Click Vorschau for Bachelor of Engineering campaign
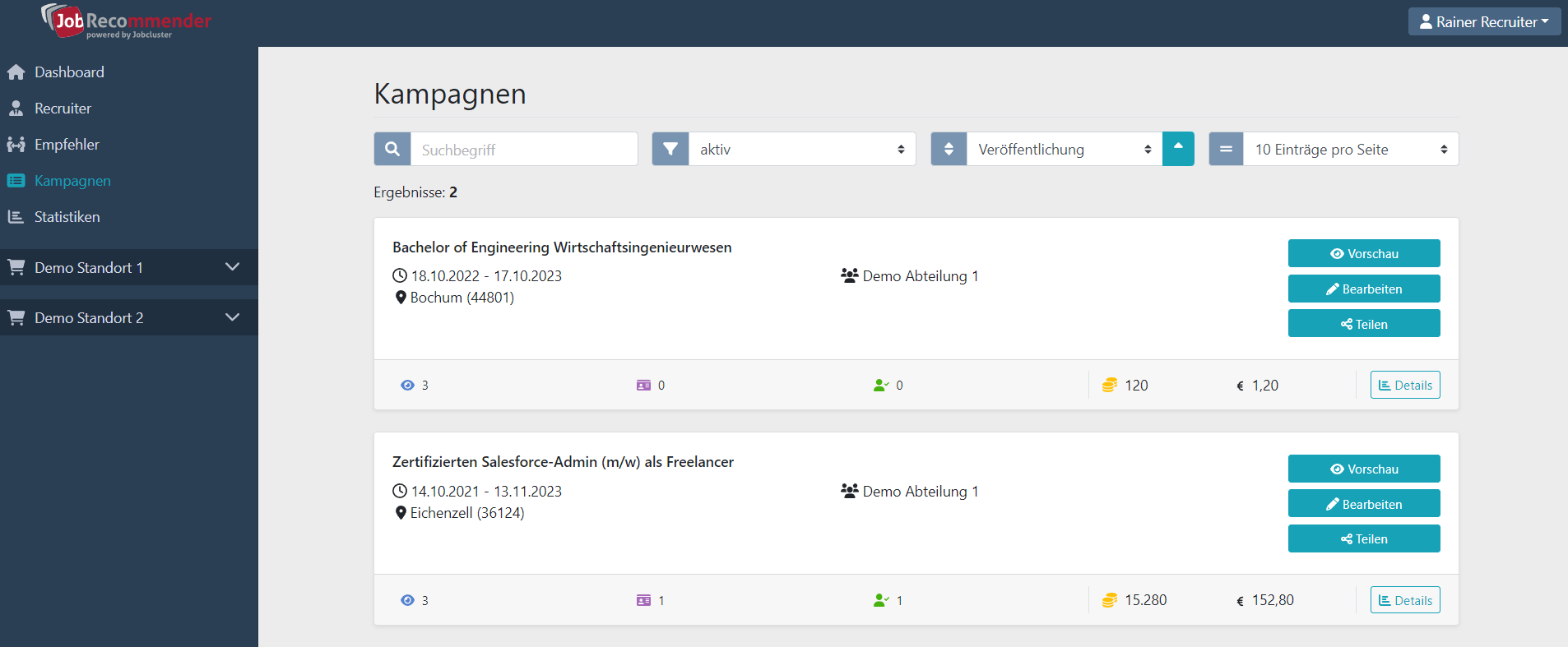 [1363, 254]
